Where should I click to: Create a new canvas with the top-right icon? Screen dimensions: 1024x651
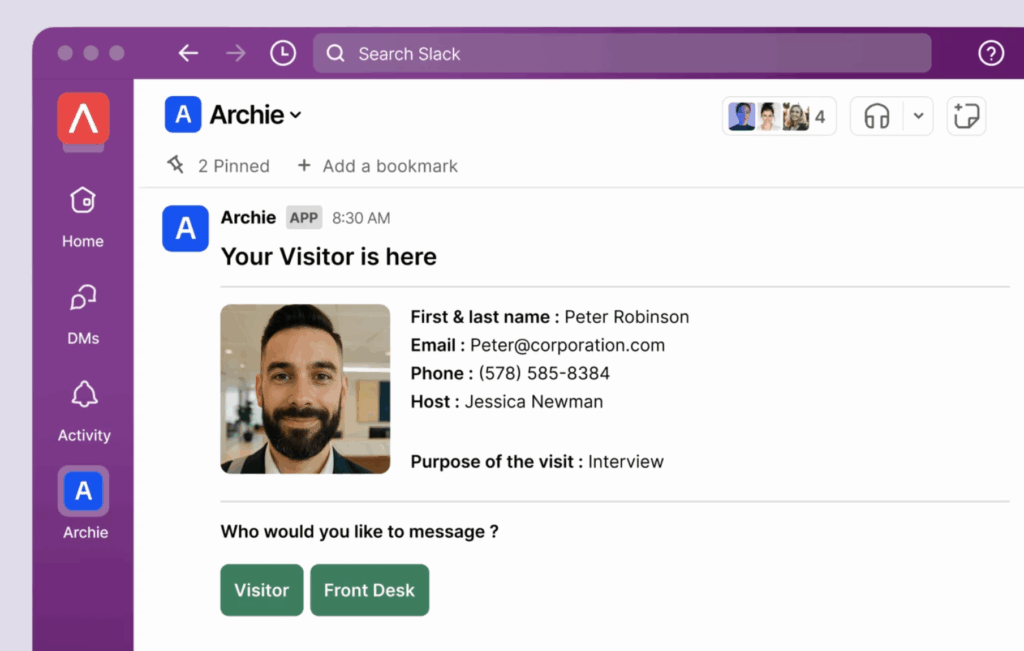pos(966,116)
